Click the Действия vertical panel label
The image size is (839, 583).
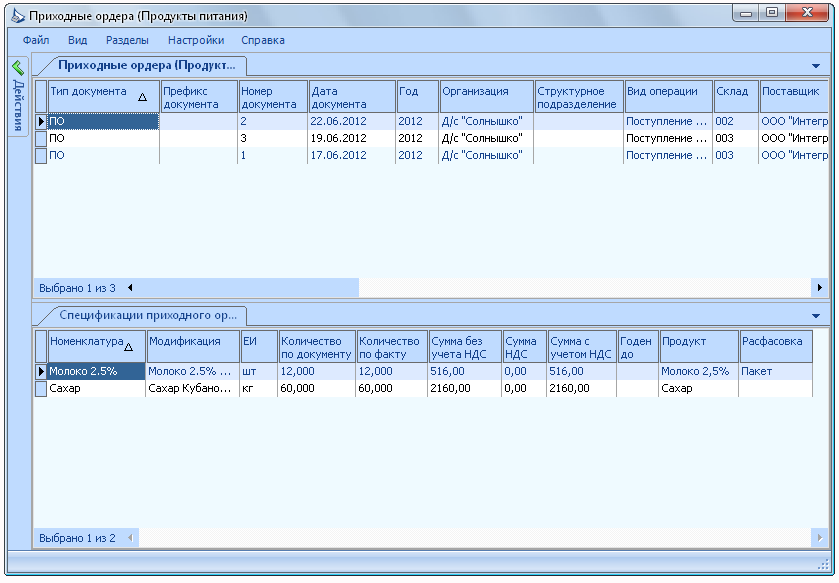click(x=18, y=105)
